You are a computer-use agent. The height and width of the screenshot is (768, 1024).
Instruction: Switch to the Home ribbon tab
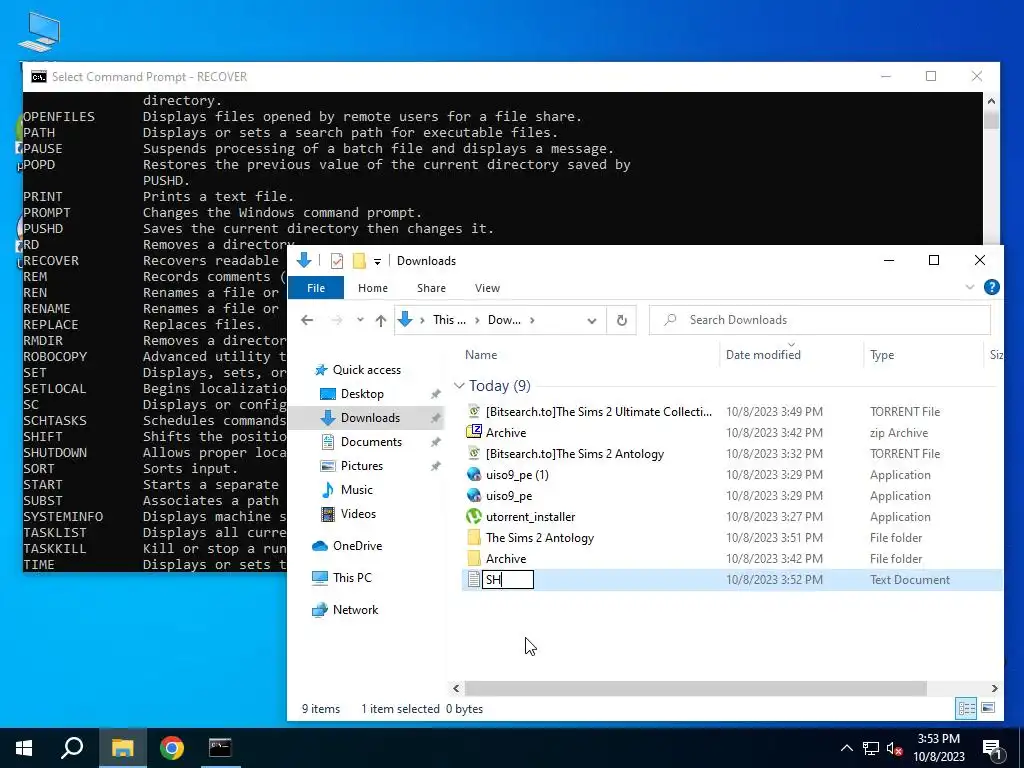coord(373,288)
